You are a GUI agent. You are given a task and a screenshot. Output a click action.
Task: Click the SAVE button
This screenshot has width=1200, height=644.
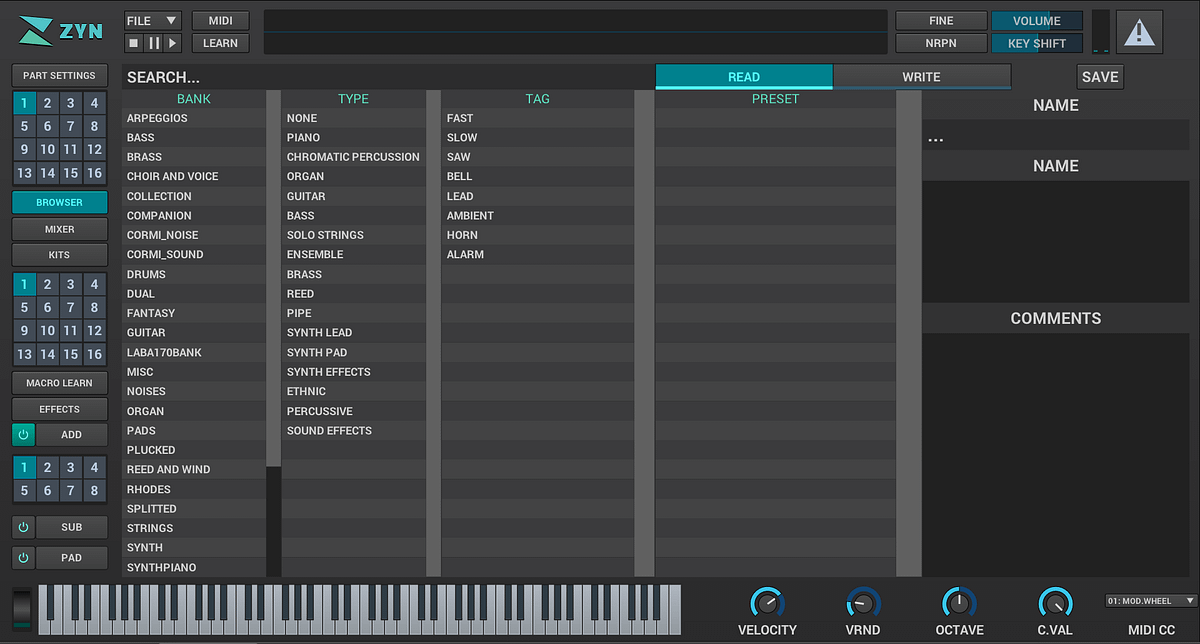click(1100, 77)
